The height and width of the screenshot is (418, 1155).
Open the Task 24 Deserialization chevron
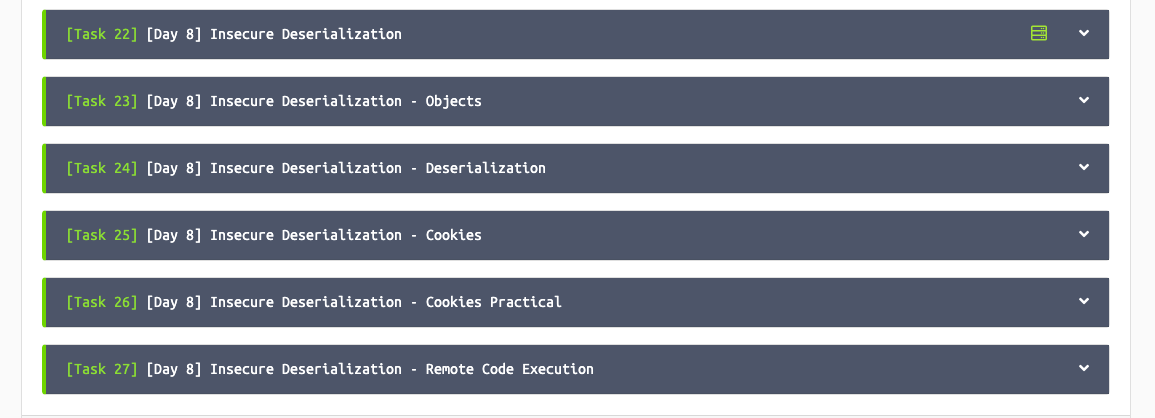click(1084, 167)
